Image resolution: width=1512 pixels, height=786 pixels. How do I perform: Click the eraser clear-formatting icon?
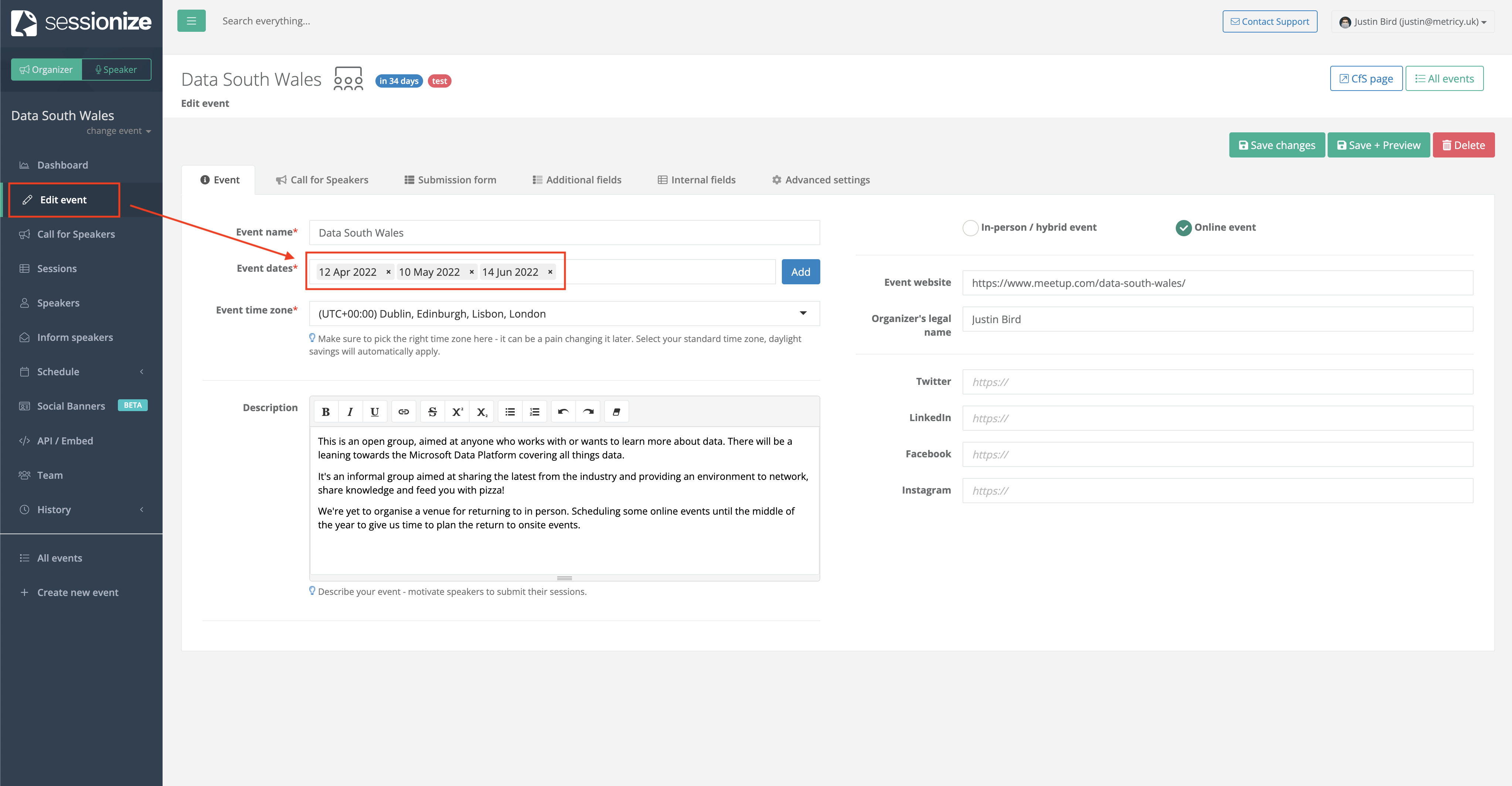coord(616,412)
